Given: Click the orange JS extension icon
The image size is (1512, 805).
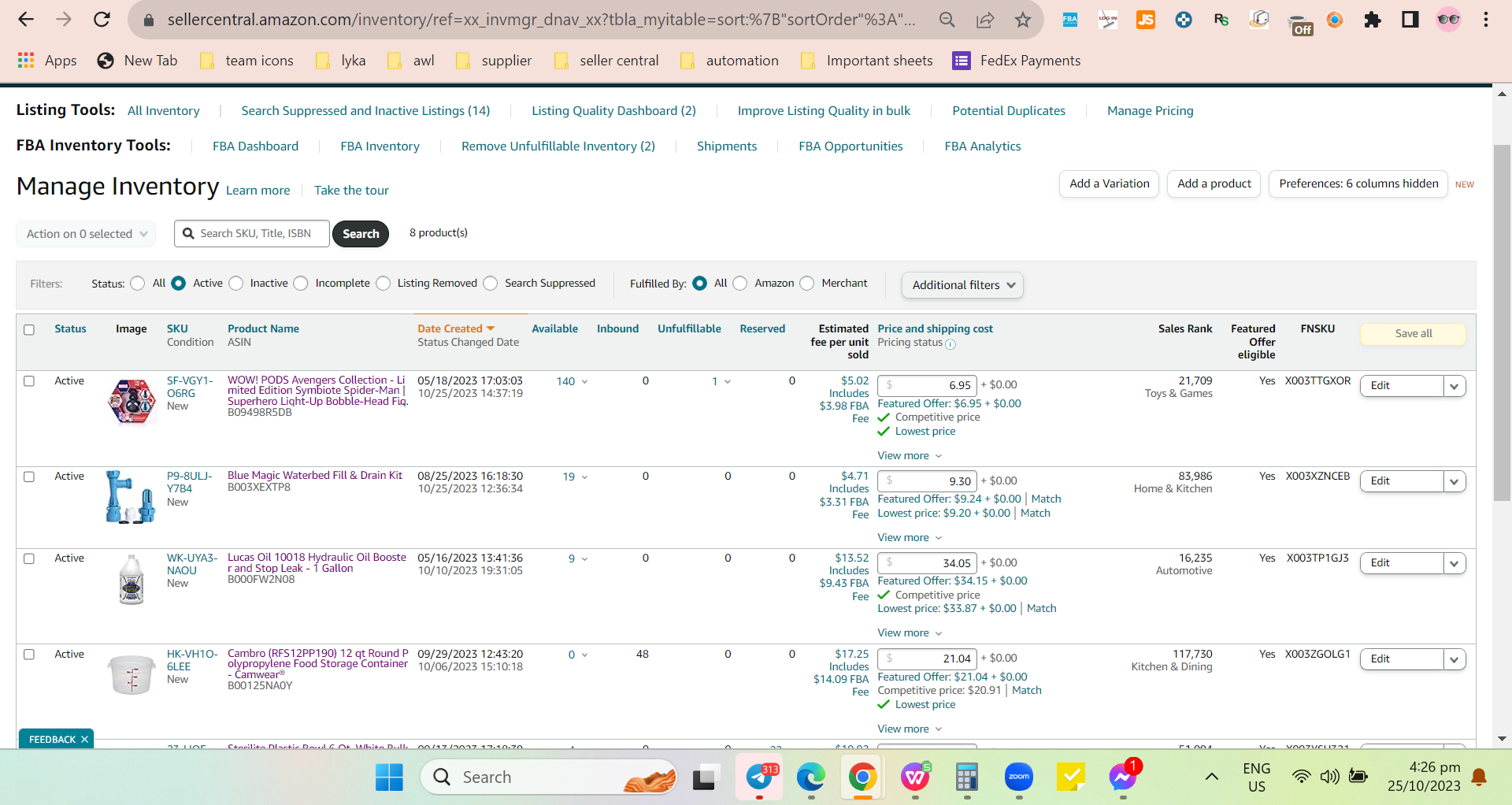Looking at the screenshot, I should (1146, 20).
